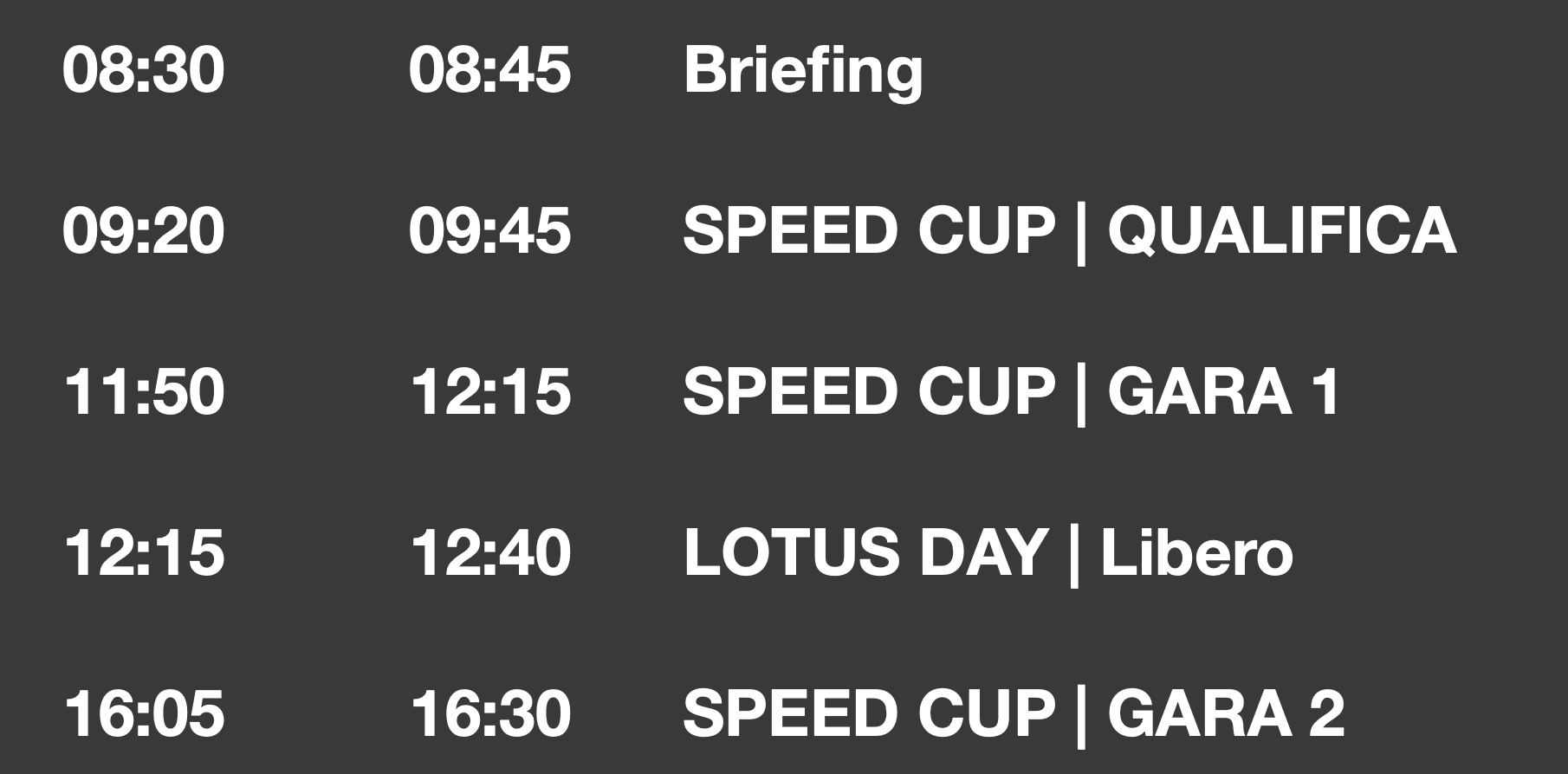
Task: Click SPEED CUP in the Qualifica row
Action: coord(869,231)
